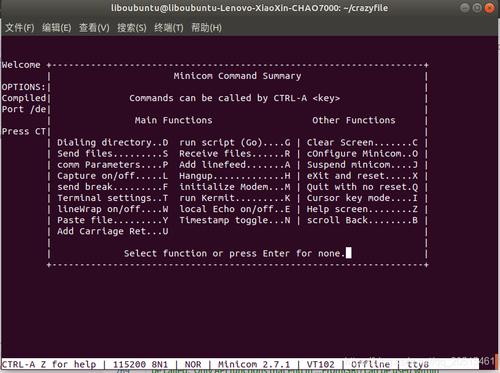The height and width of the screenshot is (373, 500).
Task: Click the 'Send files.........S' entry
Action: tap(113, 153)
